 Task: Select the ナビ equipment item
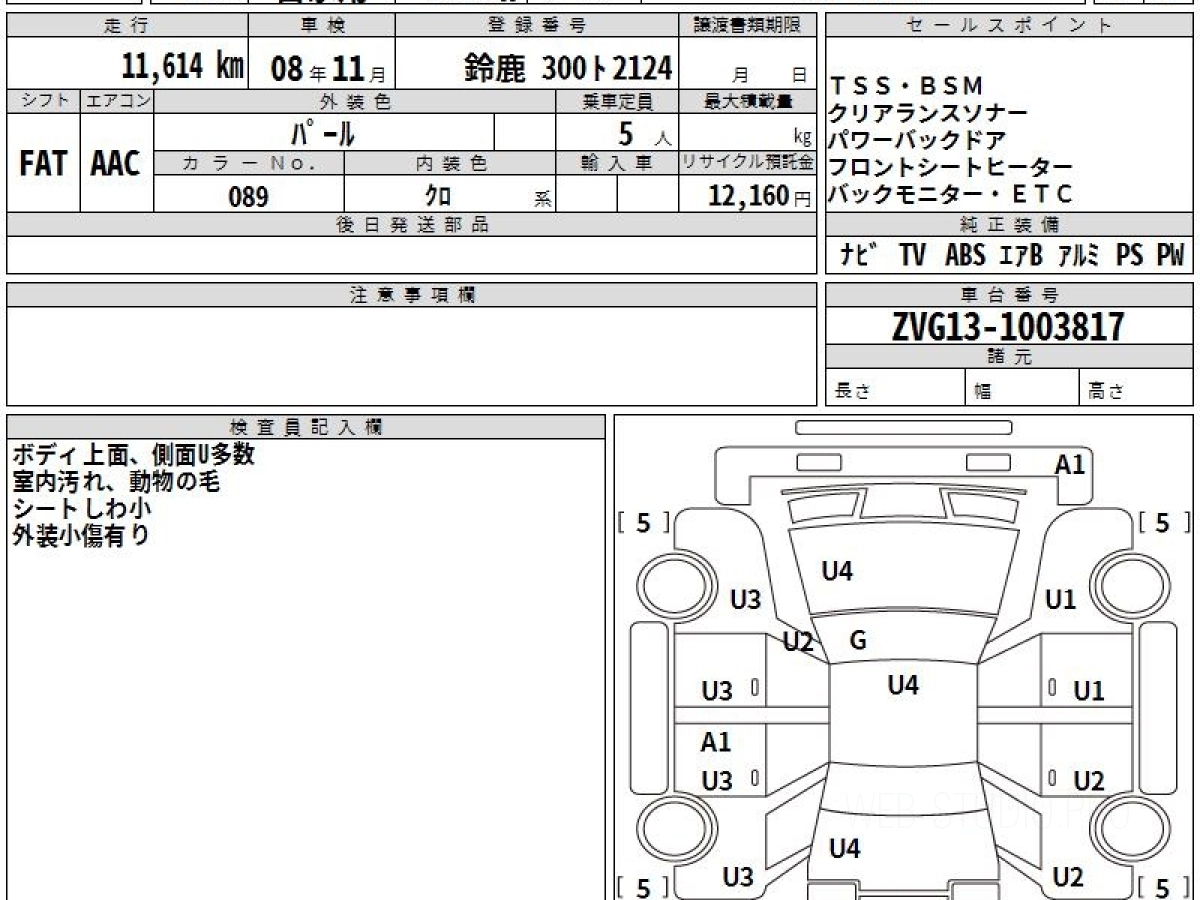(x=860, y=255)
